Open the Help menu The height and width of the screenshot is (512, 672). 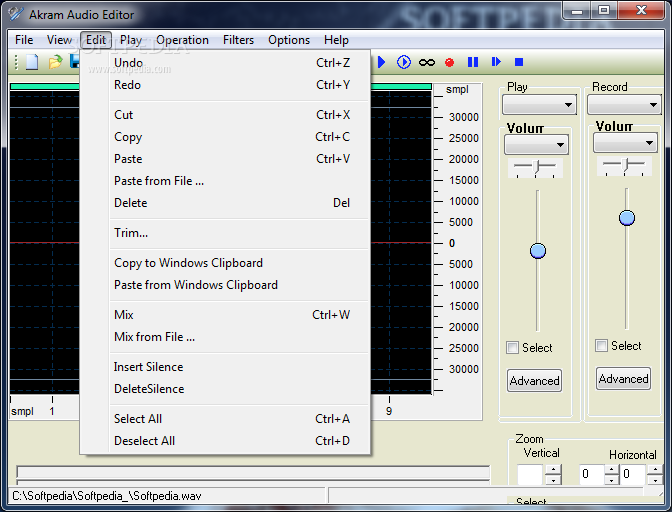(x=336, y=40)
